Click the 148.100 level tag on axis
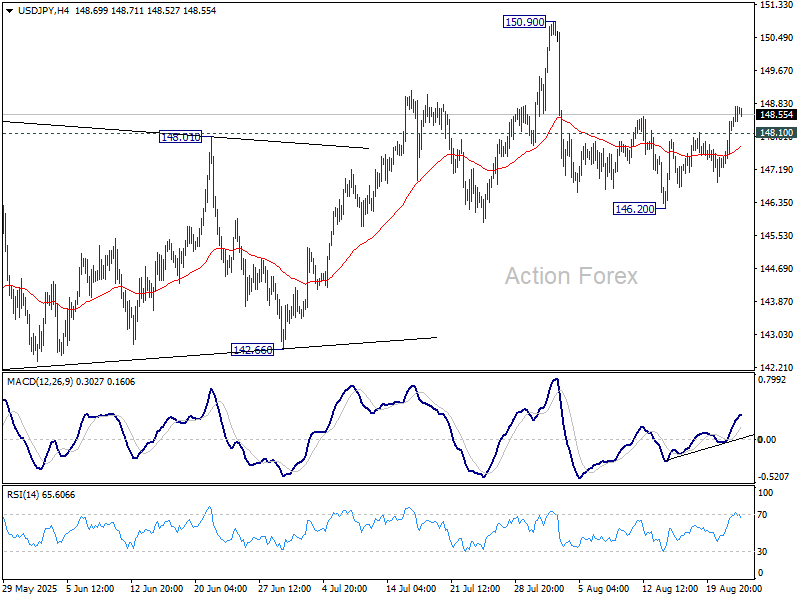 [776, 133]
